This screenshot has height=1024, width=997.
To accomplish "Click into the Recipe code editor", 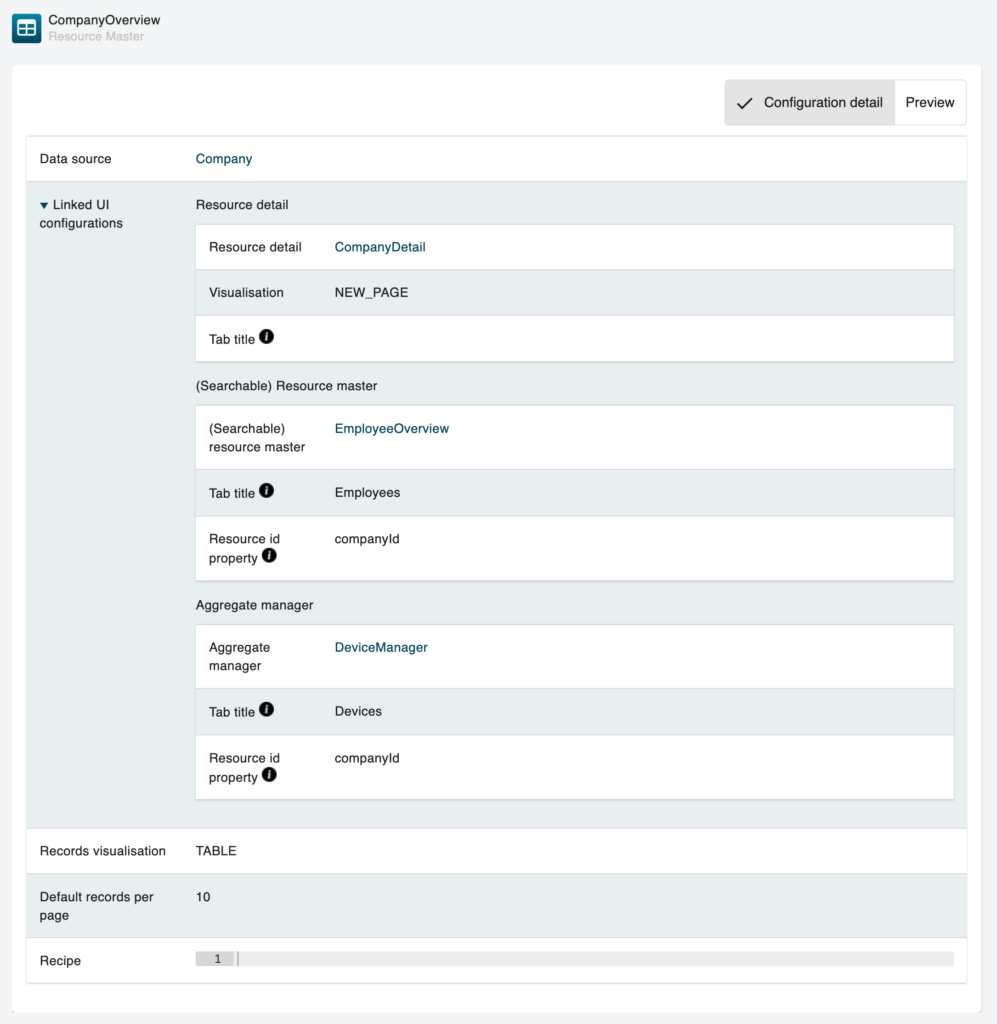I will click(595, 959).
